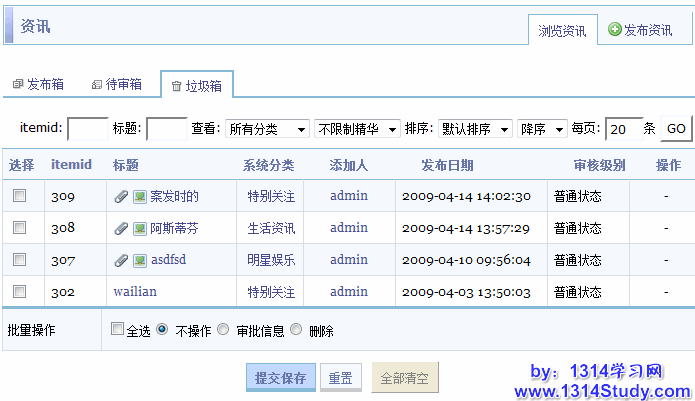
Task: Click the itemid input field
Action: (87, 129)
